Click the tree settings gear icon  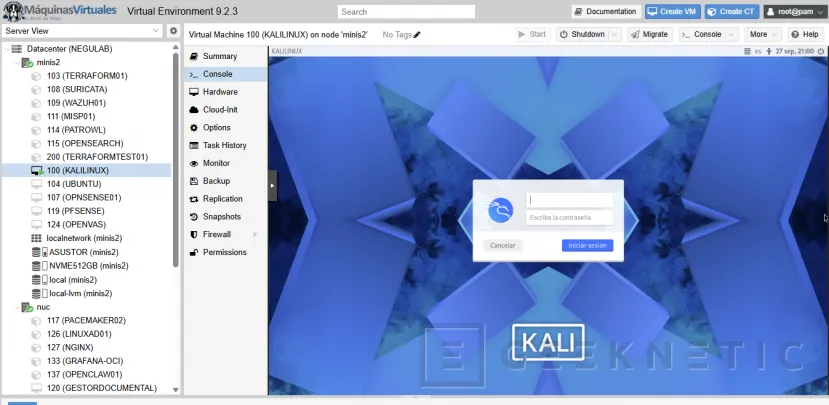click(173, 31)
